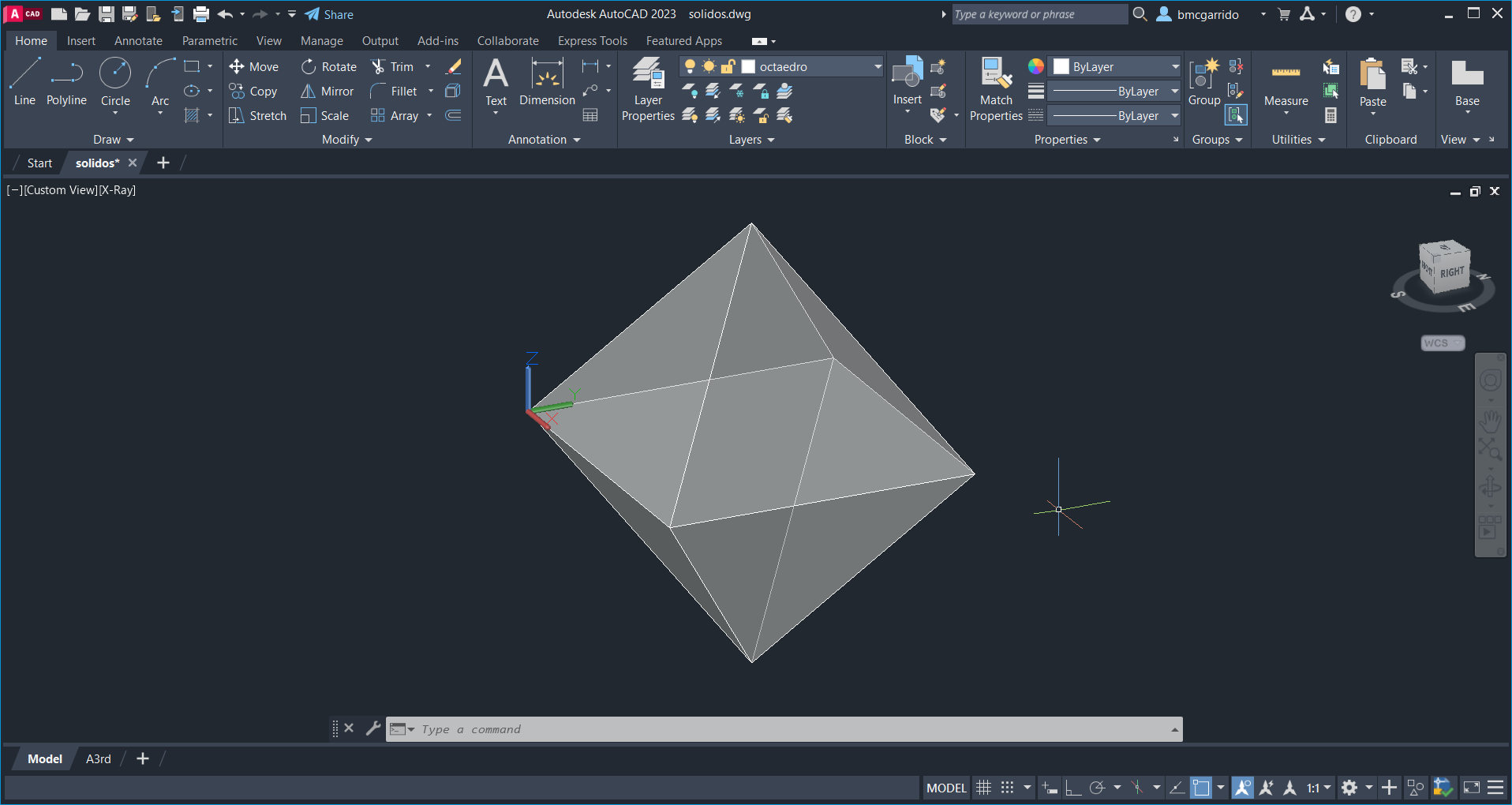Click the ByLayer white color swatch
The image size is (1512, 805).
point(1061,67)
